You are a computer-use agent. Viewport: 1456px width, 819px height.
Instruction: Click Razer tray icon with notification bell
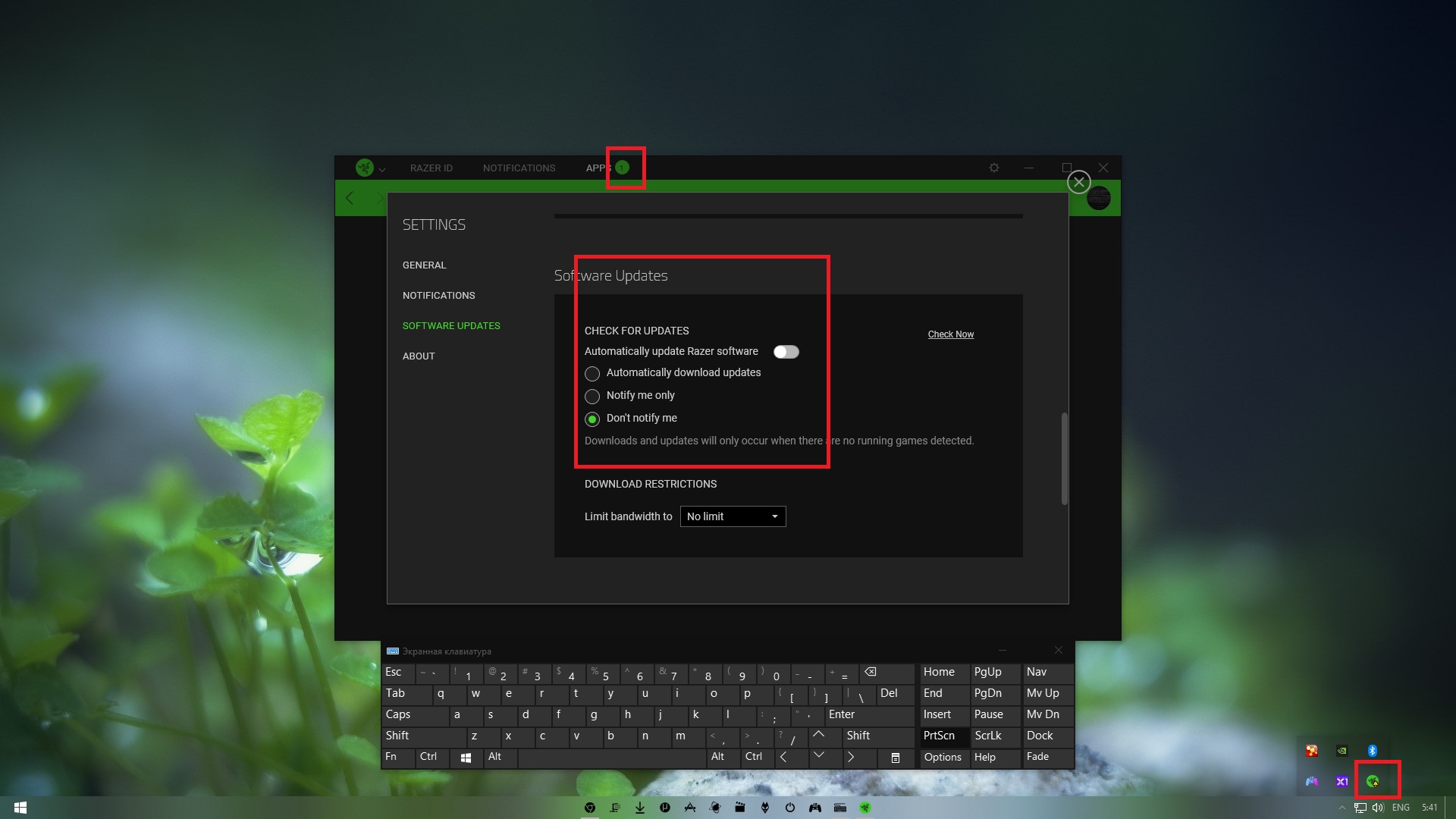[1373, 781]
